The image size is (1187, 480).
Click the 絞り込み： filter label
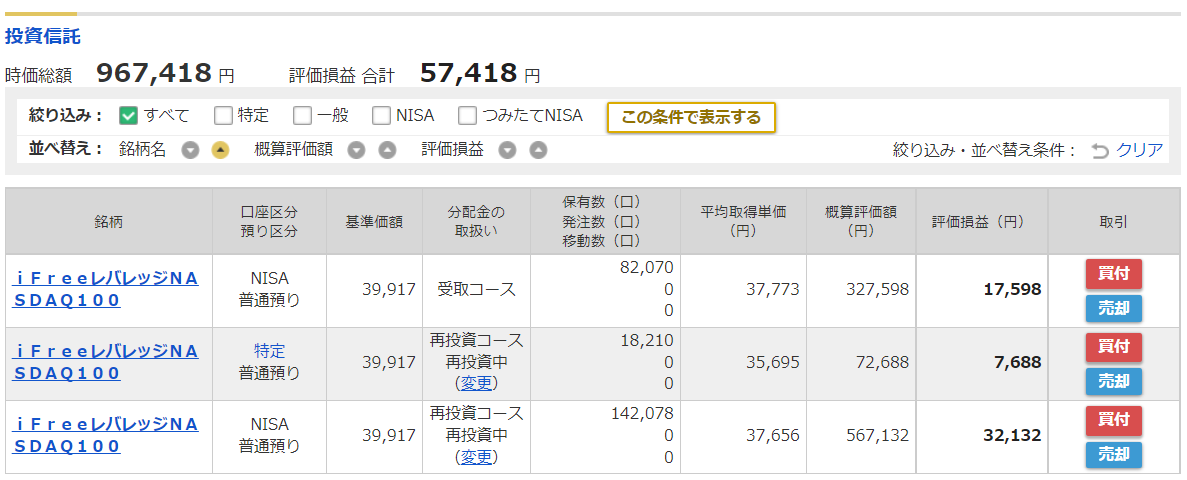click(x=66, y=116)
